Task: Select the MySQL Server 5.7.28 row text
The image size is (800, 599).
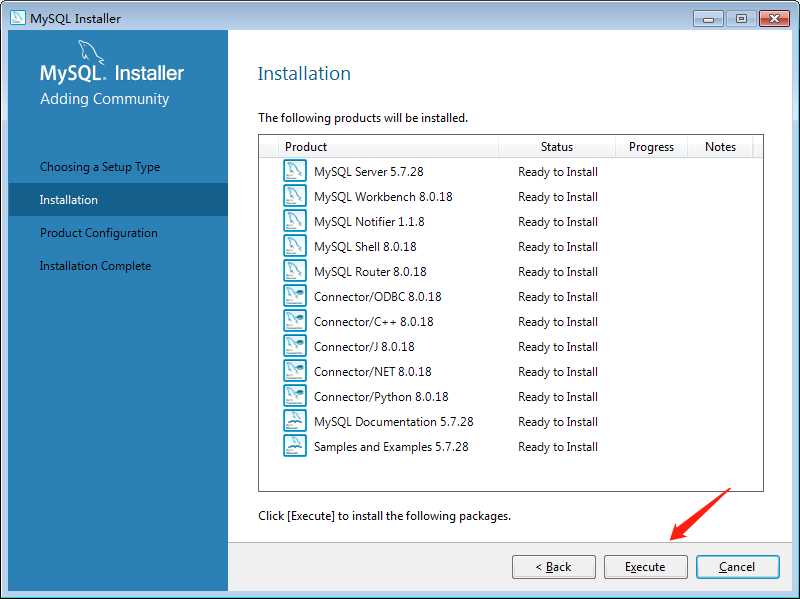Action: (368, 171)
